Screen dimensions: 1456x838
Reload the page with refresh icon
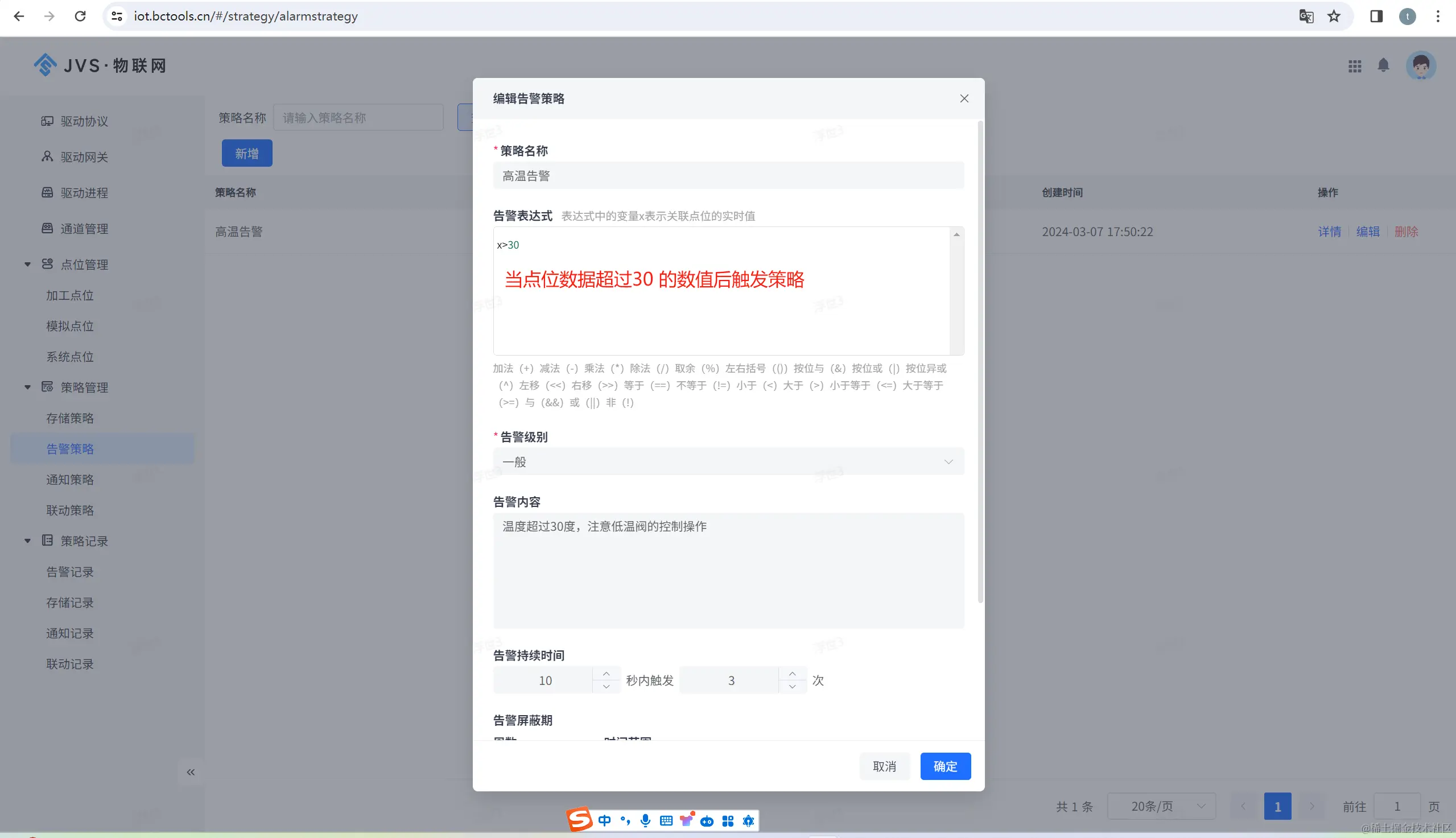[80, 16]
